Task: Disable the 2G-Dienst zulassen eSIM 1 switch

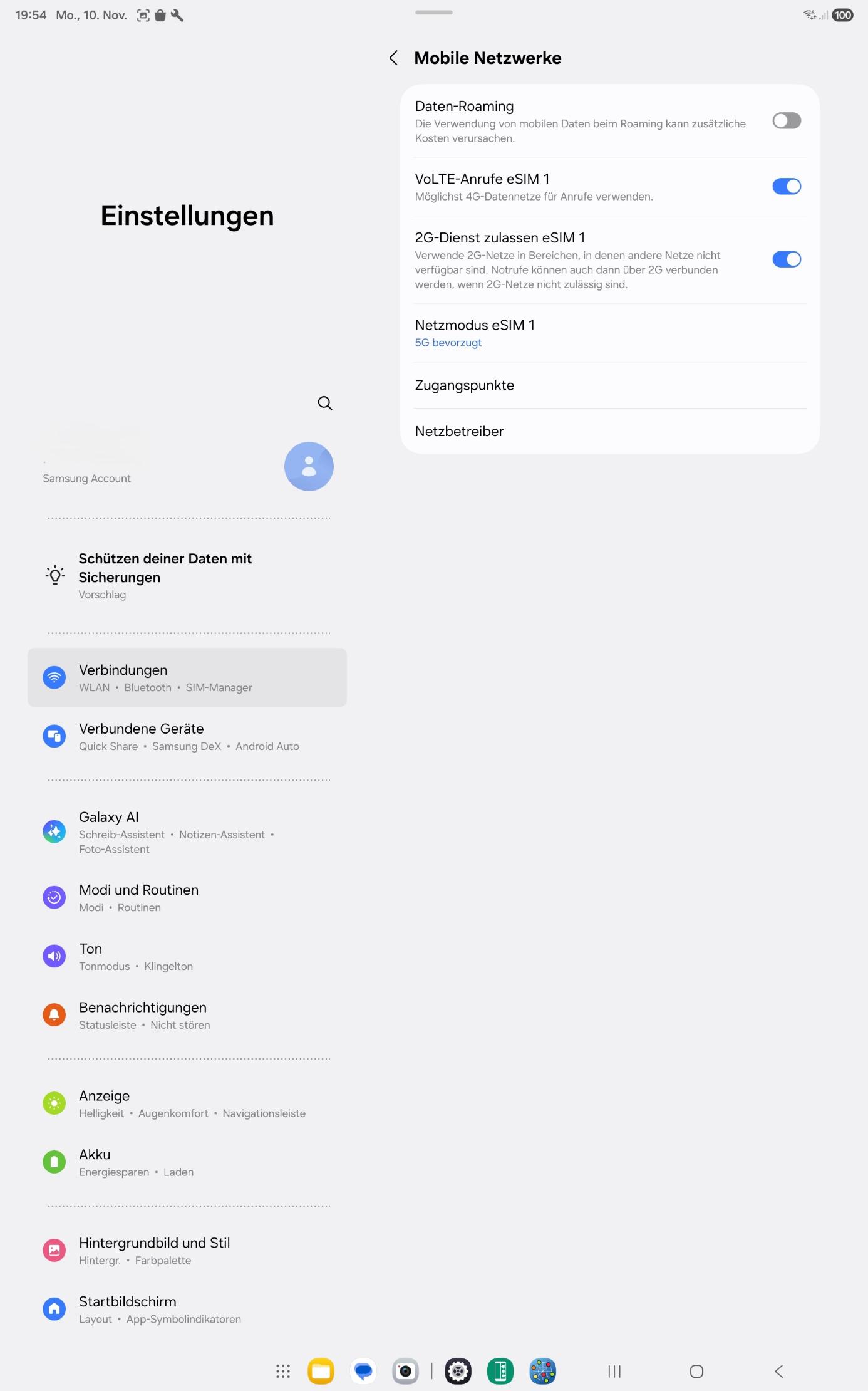Action: click(x=787, y=259)
